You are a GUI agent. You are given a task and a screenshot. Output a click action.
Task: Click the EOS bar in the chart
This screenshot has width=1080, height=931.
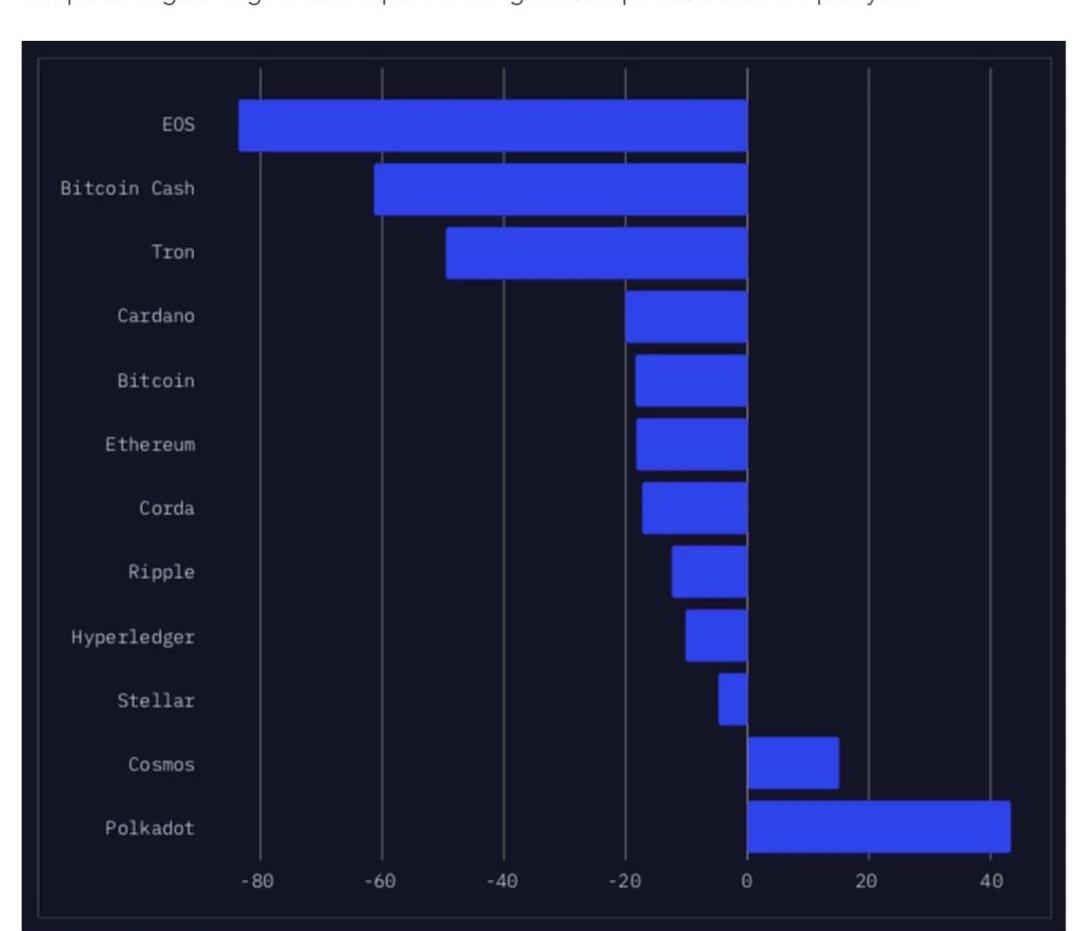(x=493, y=126)
